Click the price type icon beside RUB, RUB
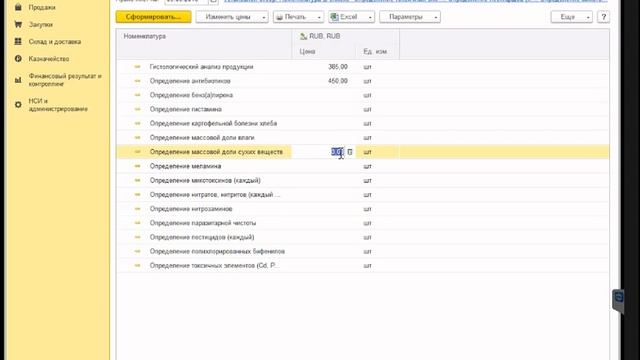This screenshot has height=360, width=640. pos(303,36)
